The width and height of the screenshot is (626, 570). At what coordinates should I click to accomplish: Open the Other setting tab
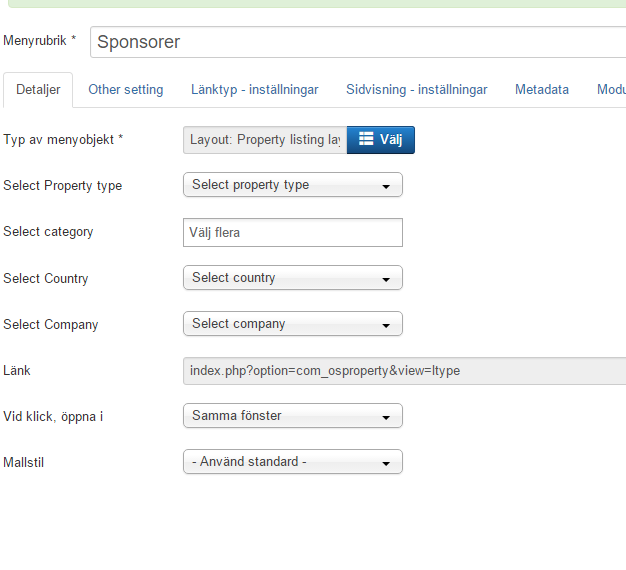(125, 90)
